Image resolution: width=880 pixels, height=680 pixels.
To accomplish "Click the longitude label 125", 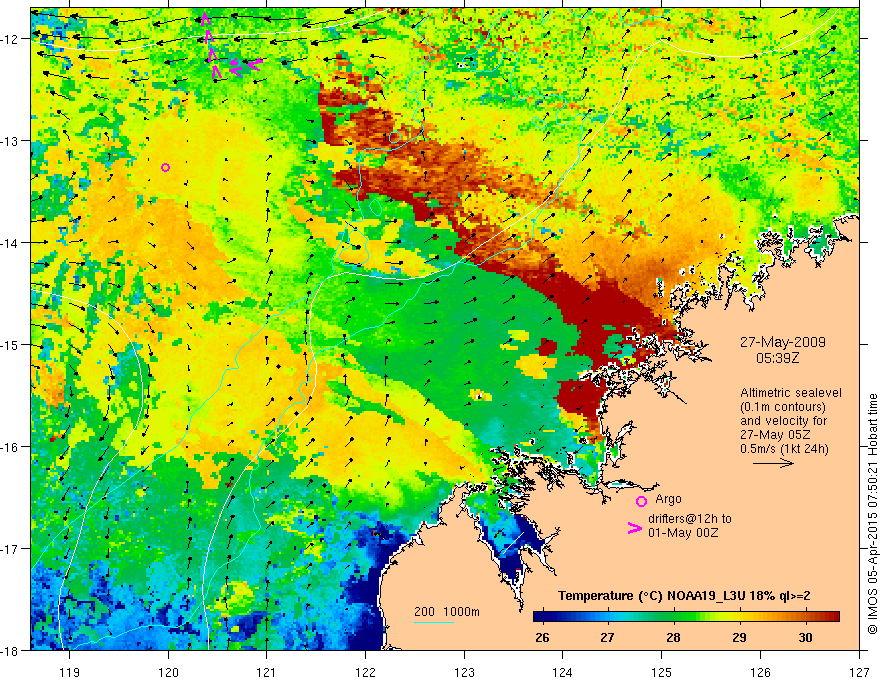I will click(661, 672).
